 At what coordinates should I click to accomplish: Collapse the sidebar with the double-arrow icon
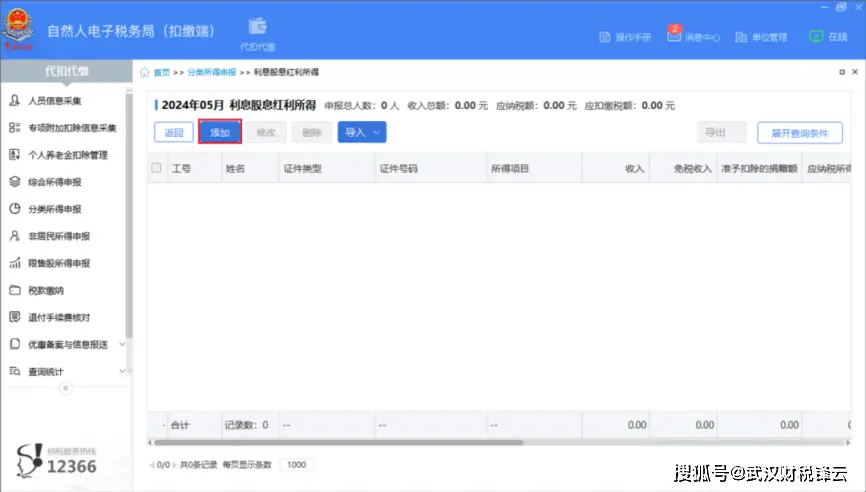click(x=66, y=388)
